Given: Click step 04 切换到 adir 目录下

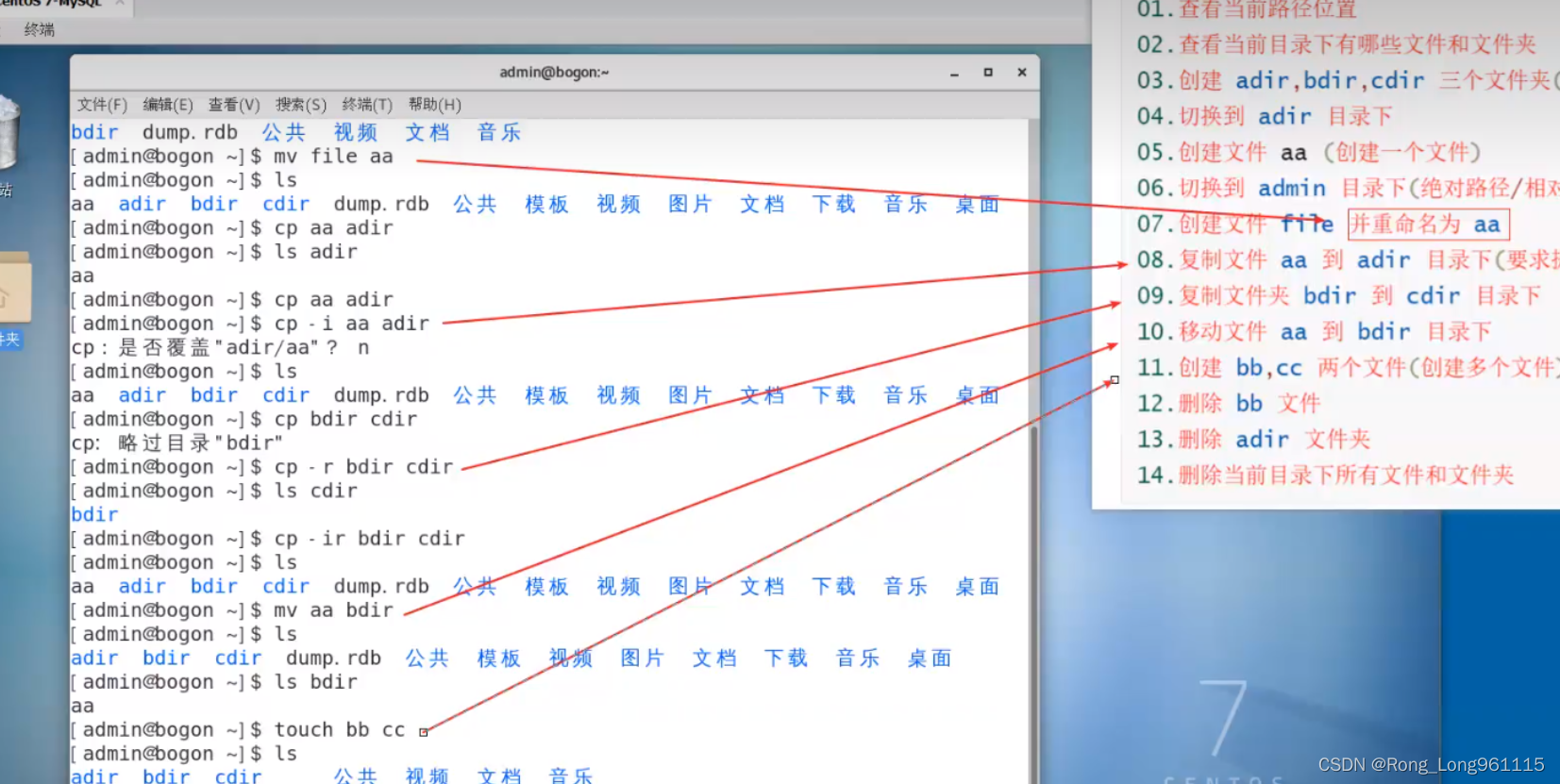Looking at the screenshot, I should [1265, 116].
